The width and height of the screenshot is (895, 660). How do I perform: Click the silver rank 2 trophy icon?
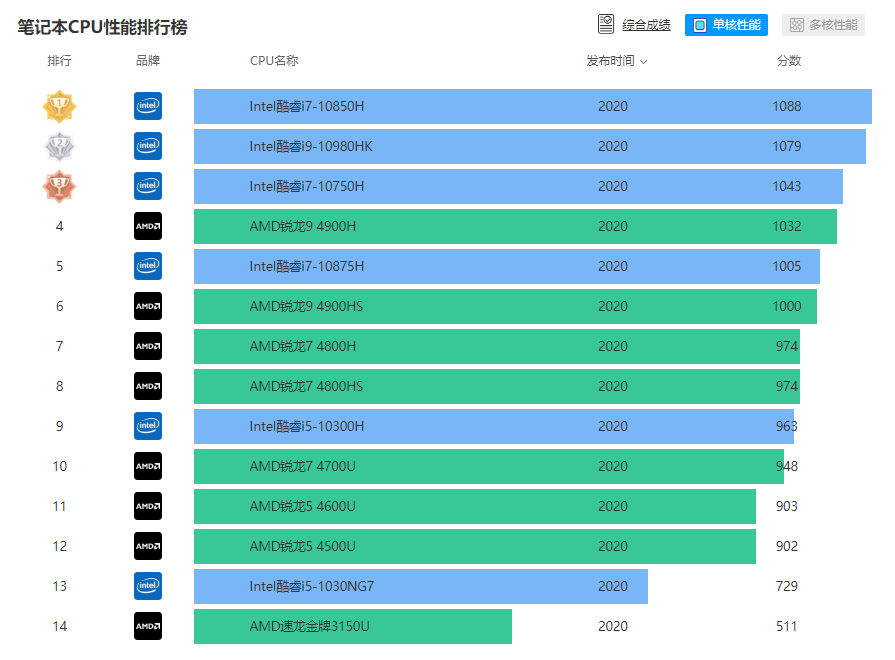tap(59, 146)
